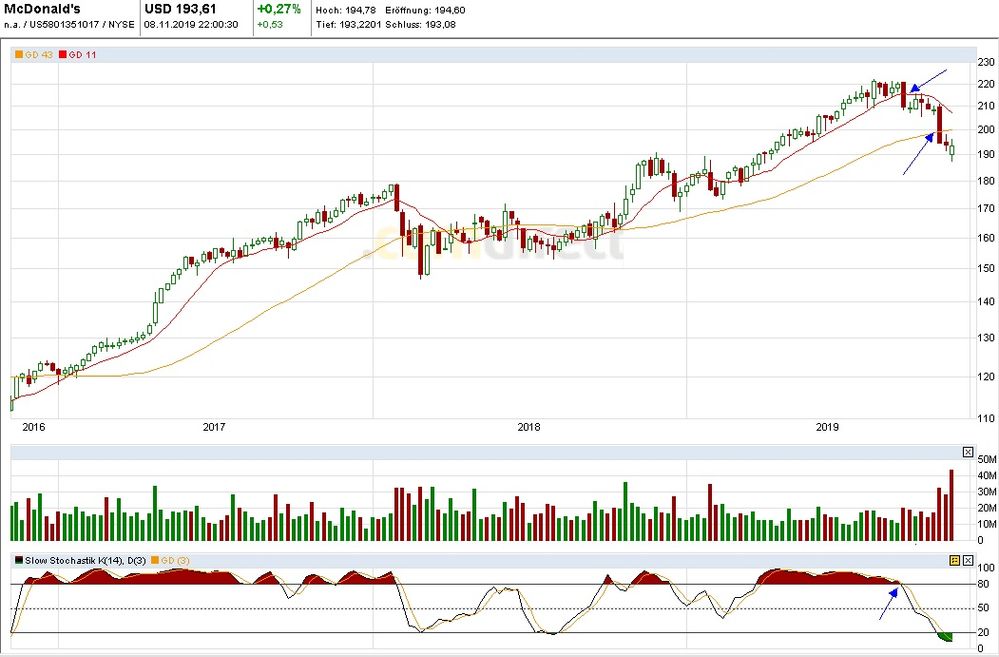Click the Tief: 193,2201 value
This screenshot has height=657, width=999.
pos(349,25)
